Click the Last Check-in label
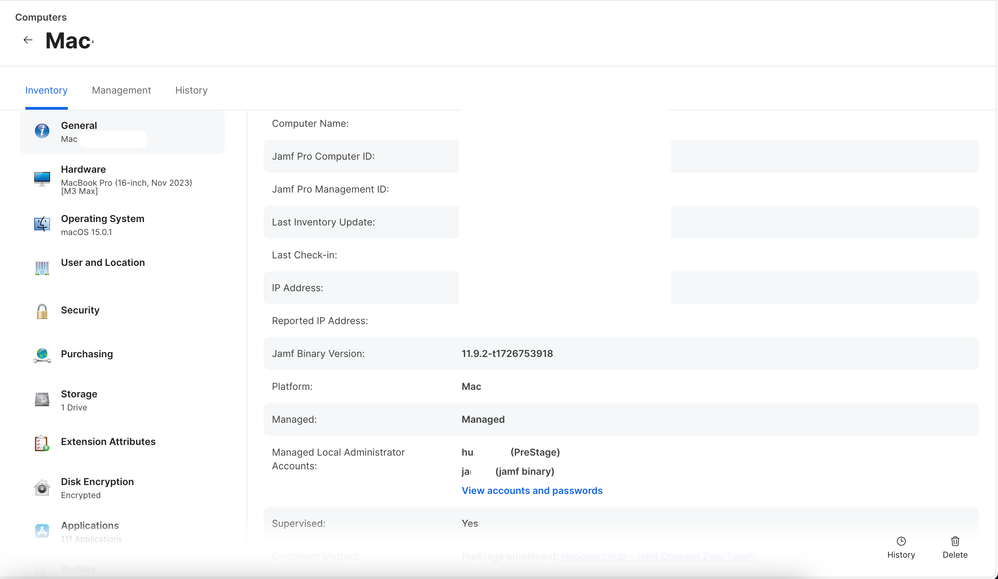The width and height of the screenshot is (998, 579). click(304, 255)
